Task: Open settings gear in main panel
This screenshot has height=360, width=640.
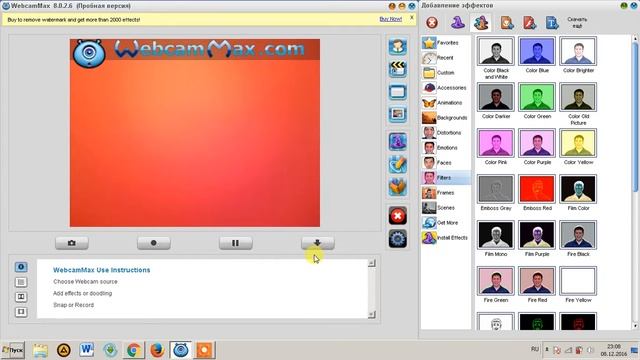Action: 398,238
